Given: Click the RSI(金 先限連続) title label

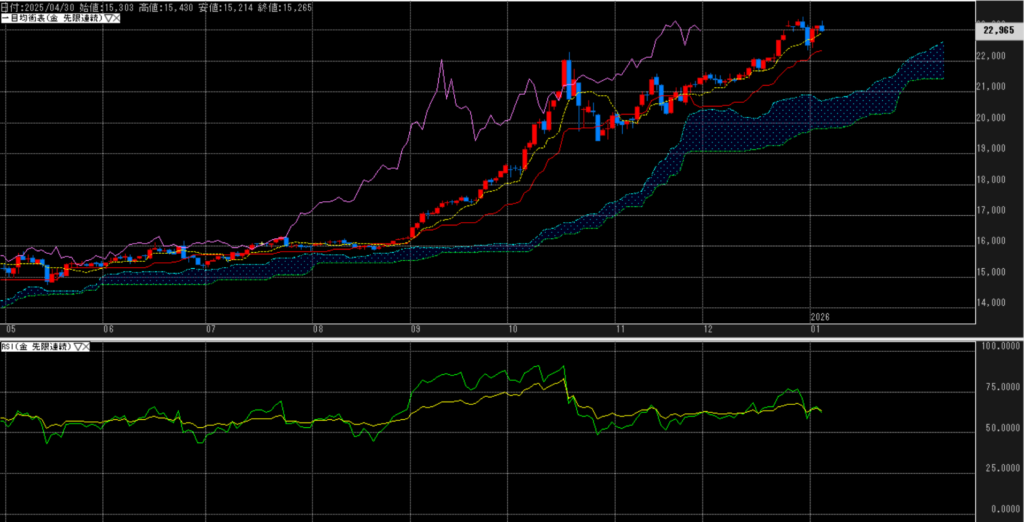Looking at the screenshot, I should (x=35, y=346).
